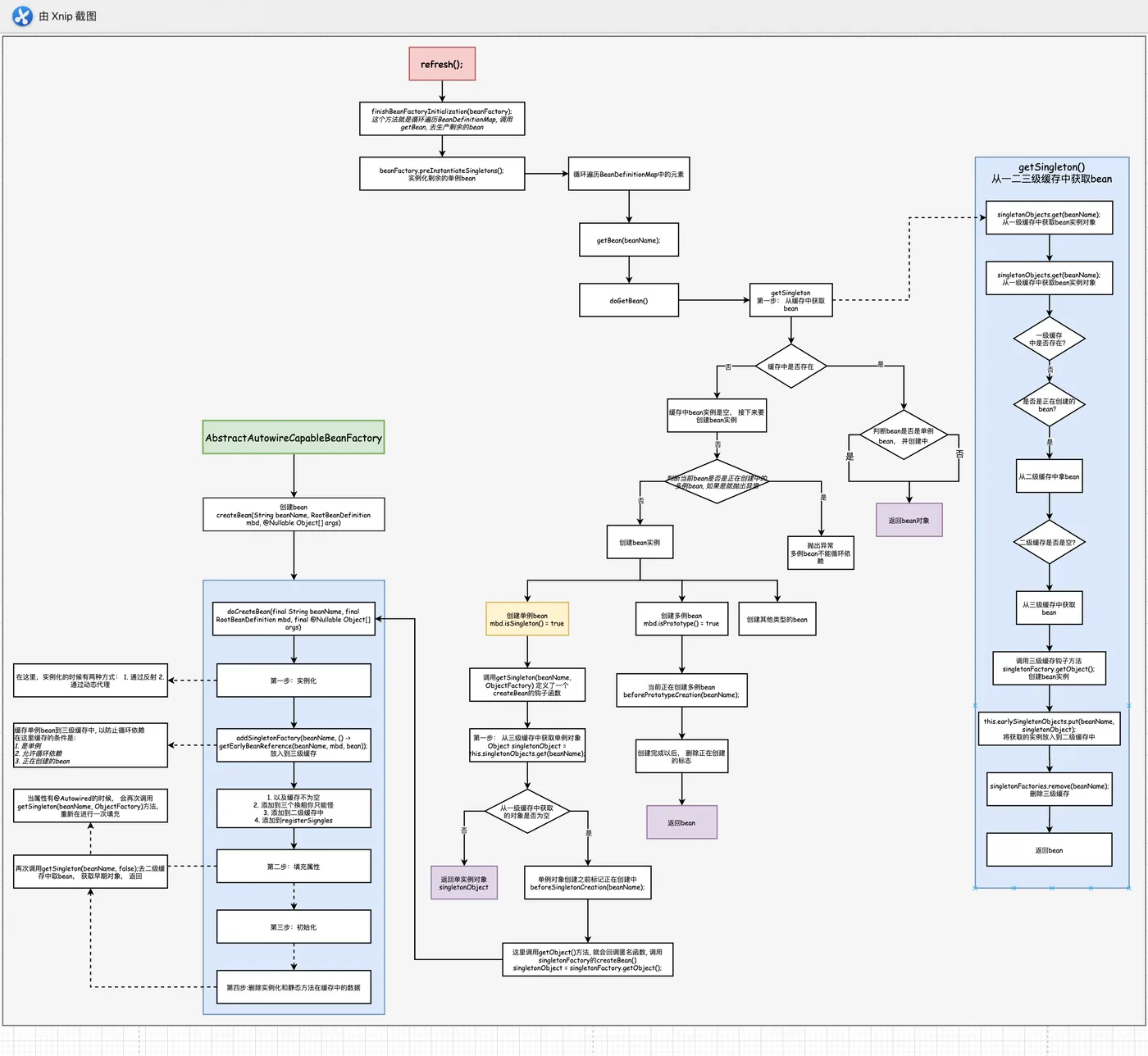Select the note 再次调用getSingleton(beanName, false)
The height and width of the screenshot is (1056, 1148).
tap(90, 872)
